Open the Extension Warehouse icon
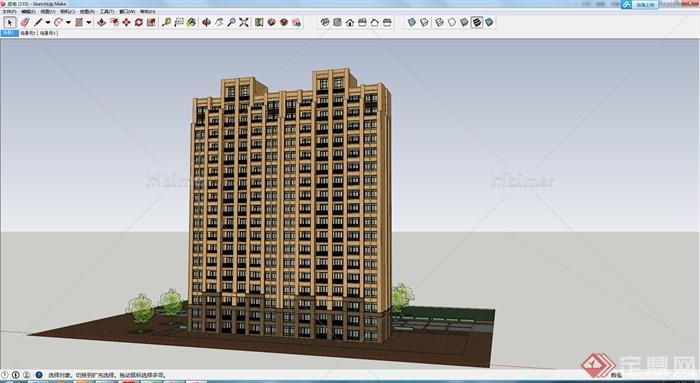Viewport: 700px width, 383px height. 296,22
